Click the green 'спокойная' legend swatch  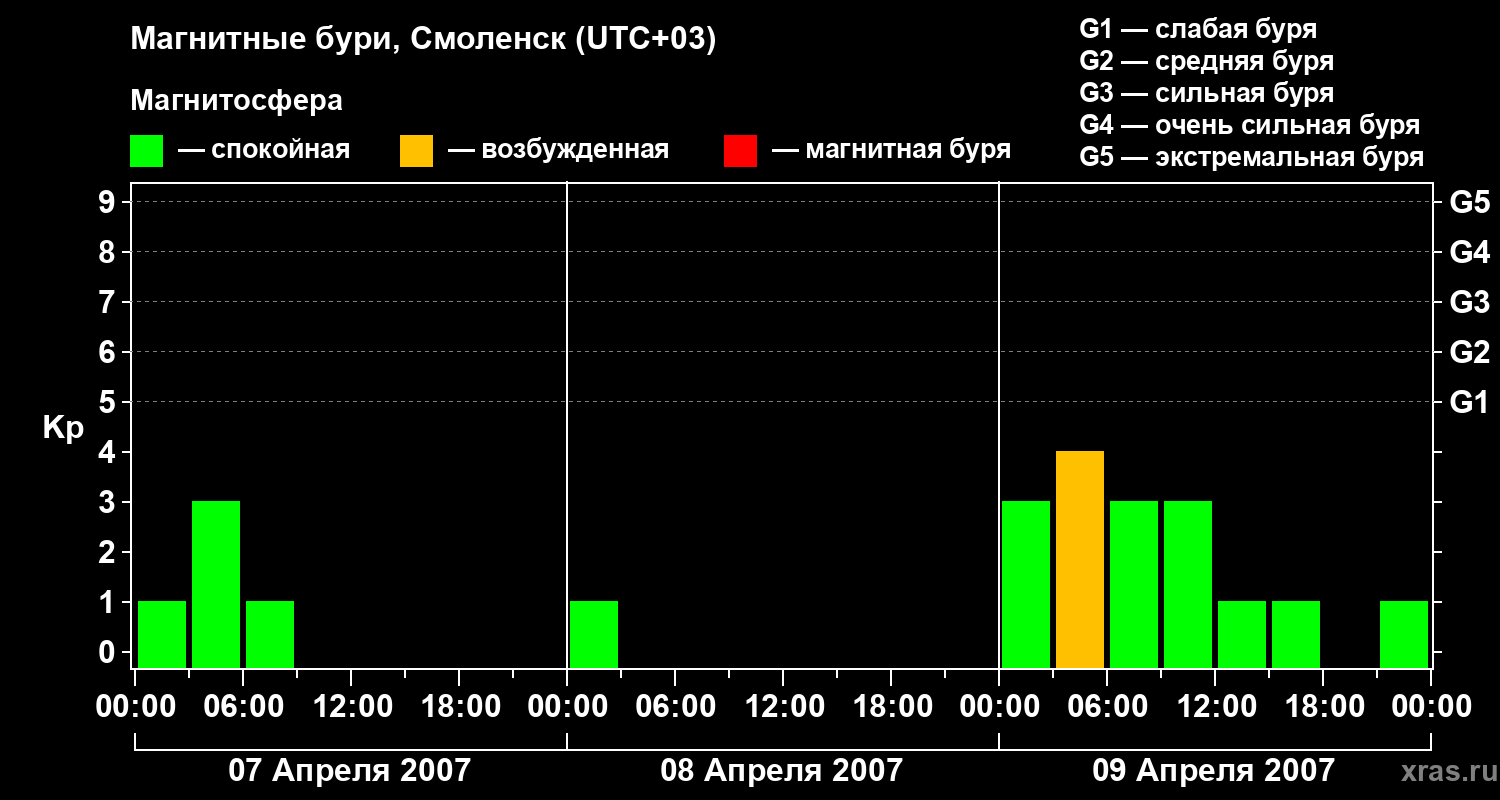[x=146, y=150]
